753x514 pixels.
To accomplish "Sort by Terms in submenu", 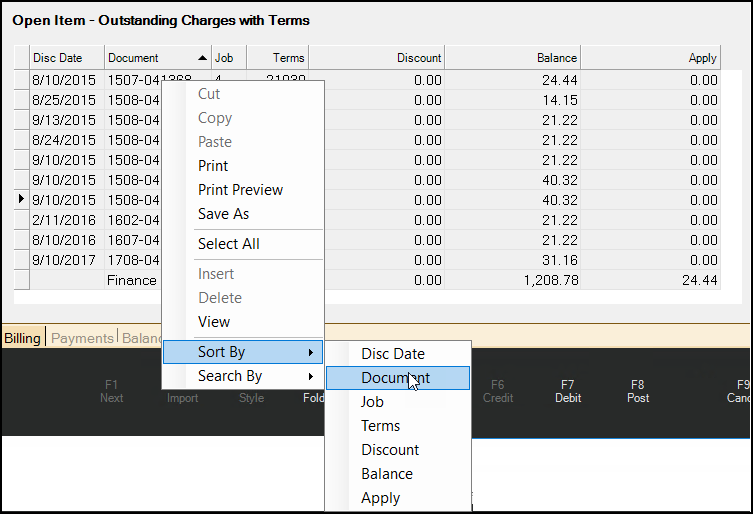I will pos(380,425).
